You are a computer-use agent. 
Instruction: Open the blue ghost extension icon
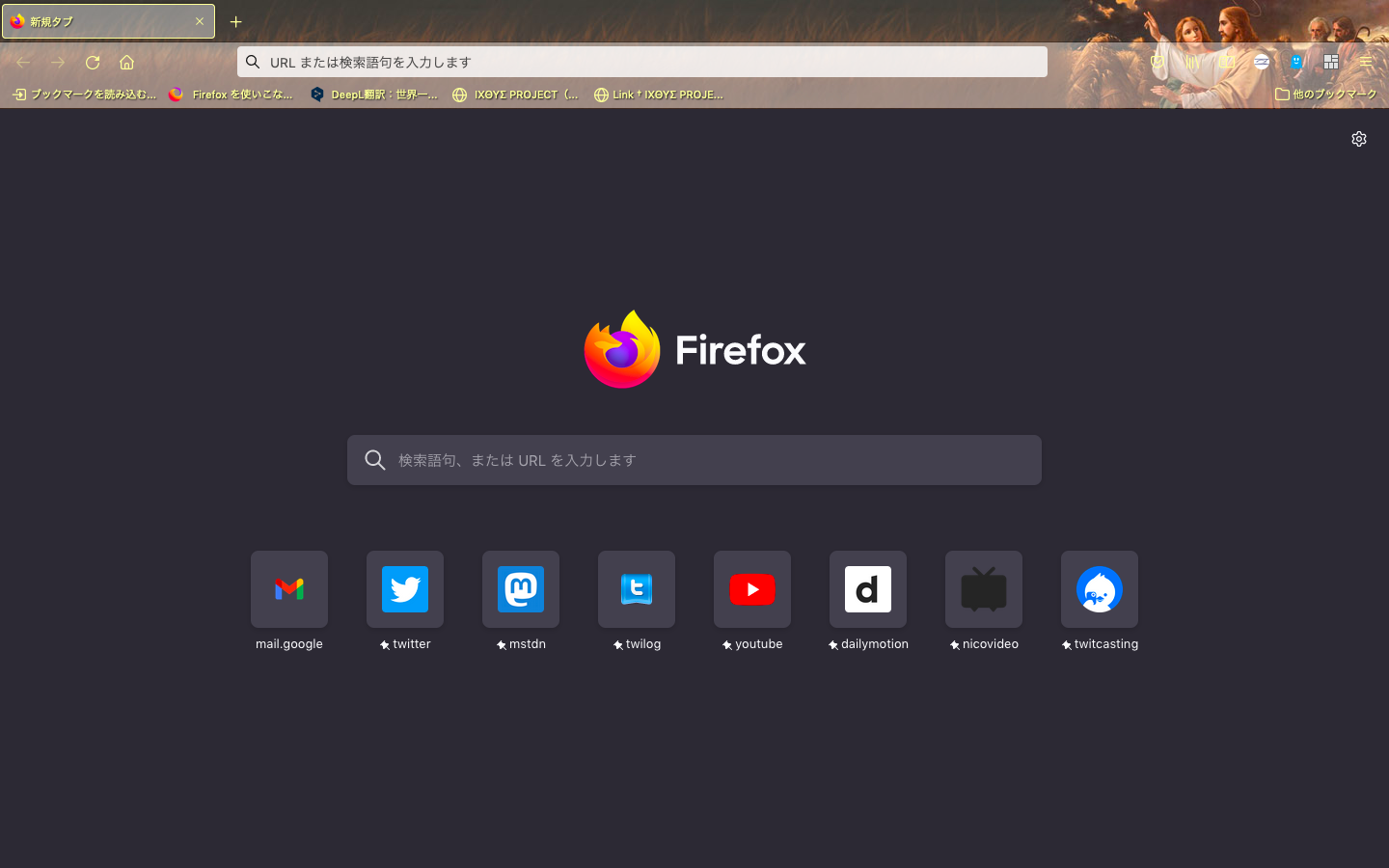[1296, 62]
